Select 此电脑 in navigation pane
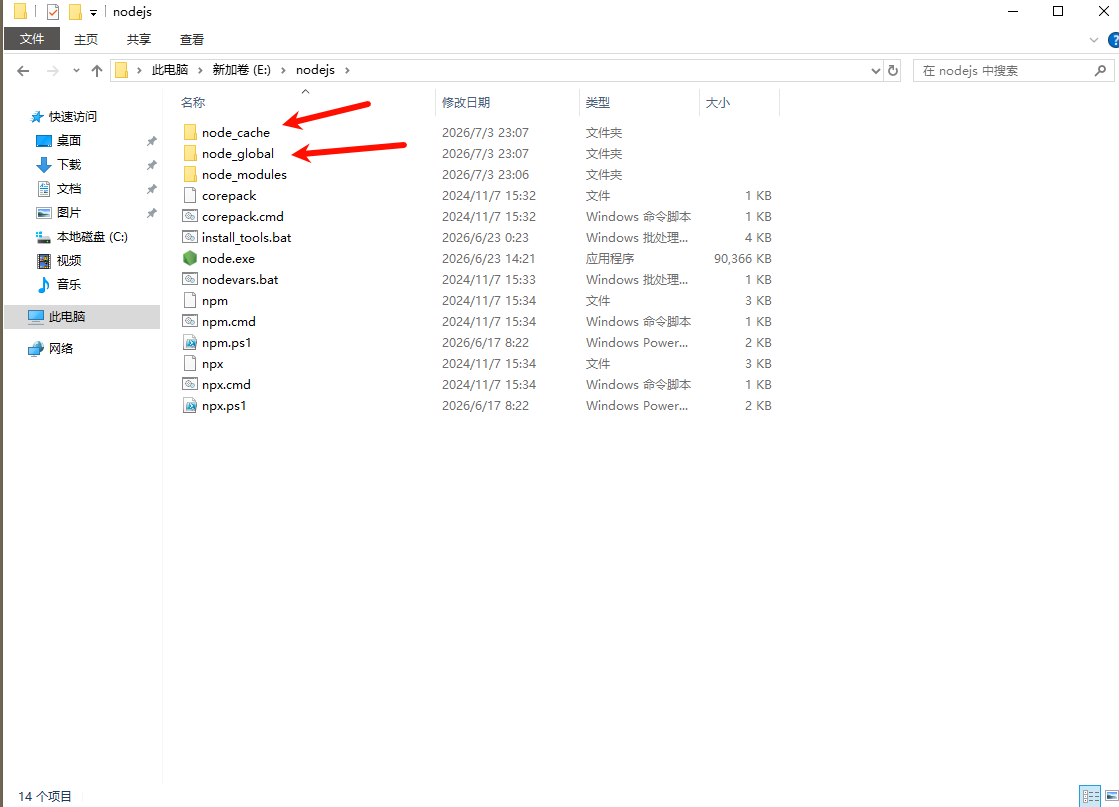The image size is (1119, 807). click(x=67, y=317)
